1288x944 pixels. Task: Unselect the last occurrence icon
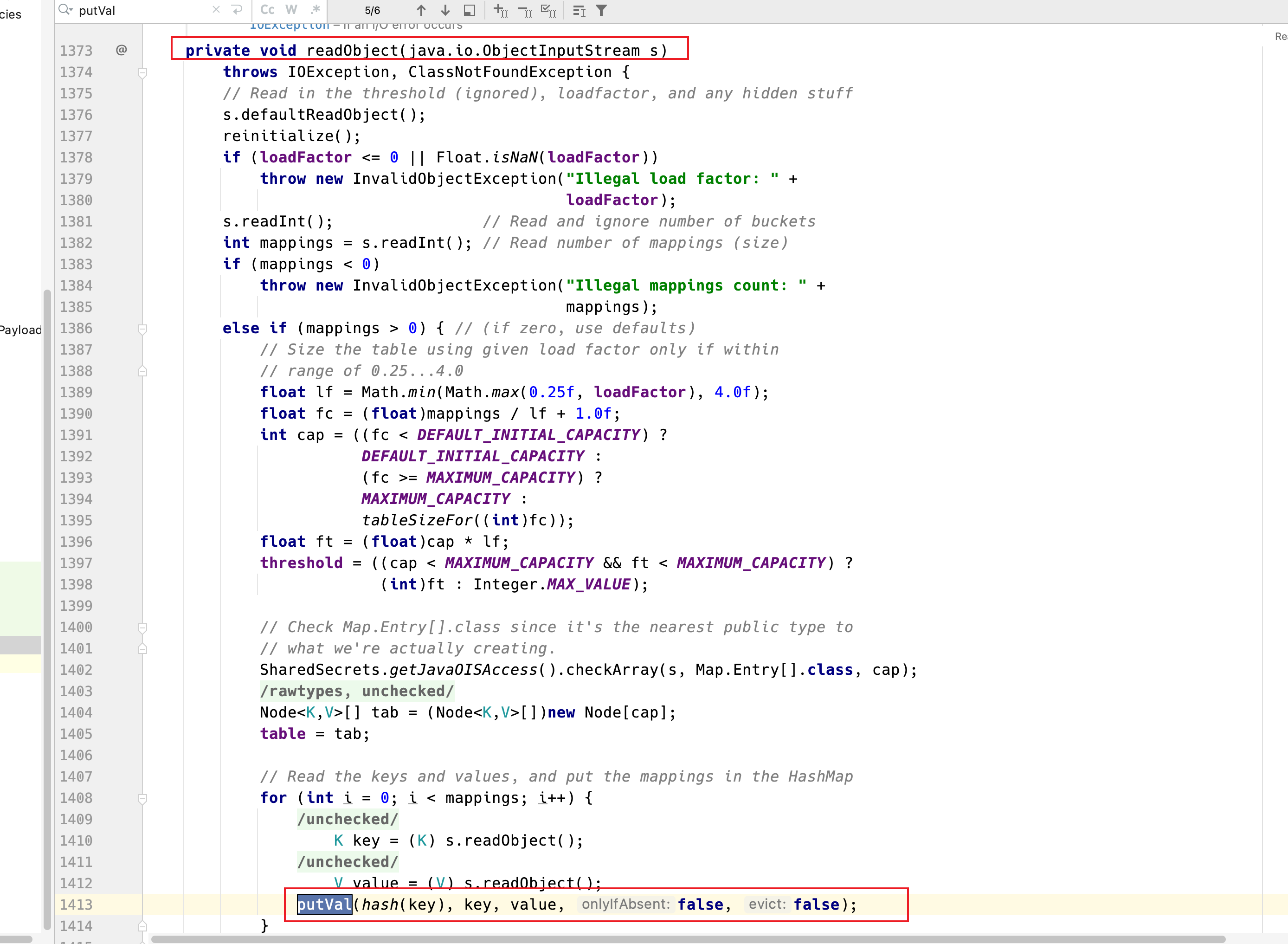(x=524, y=10)
